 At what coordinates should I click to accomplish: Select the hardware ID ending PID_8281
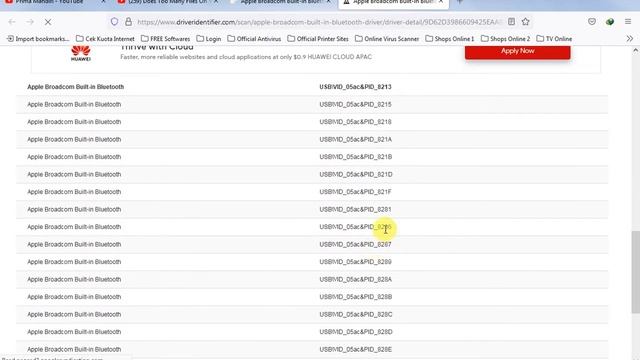coord(355,209)
